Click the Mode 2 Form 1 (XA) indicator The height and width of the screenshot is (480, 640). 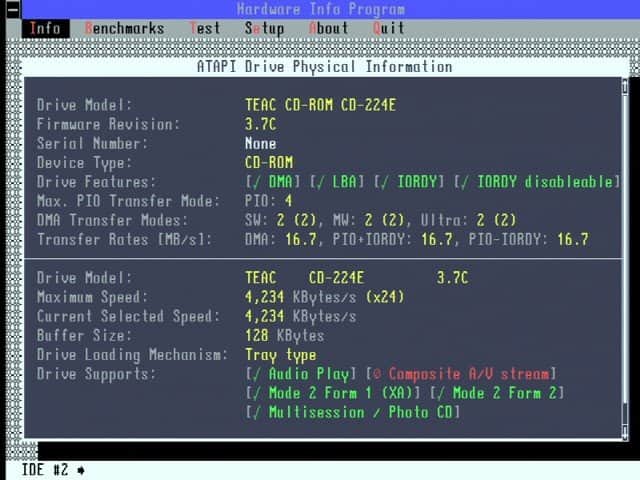333,393
